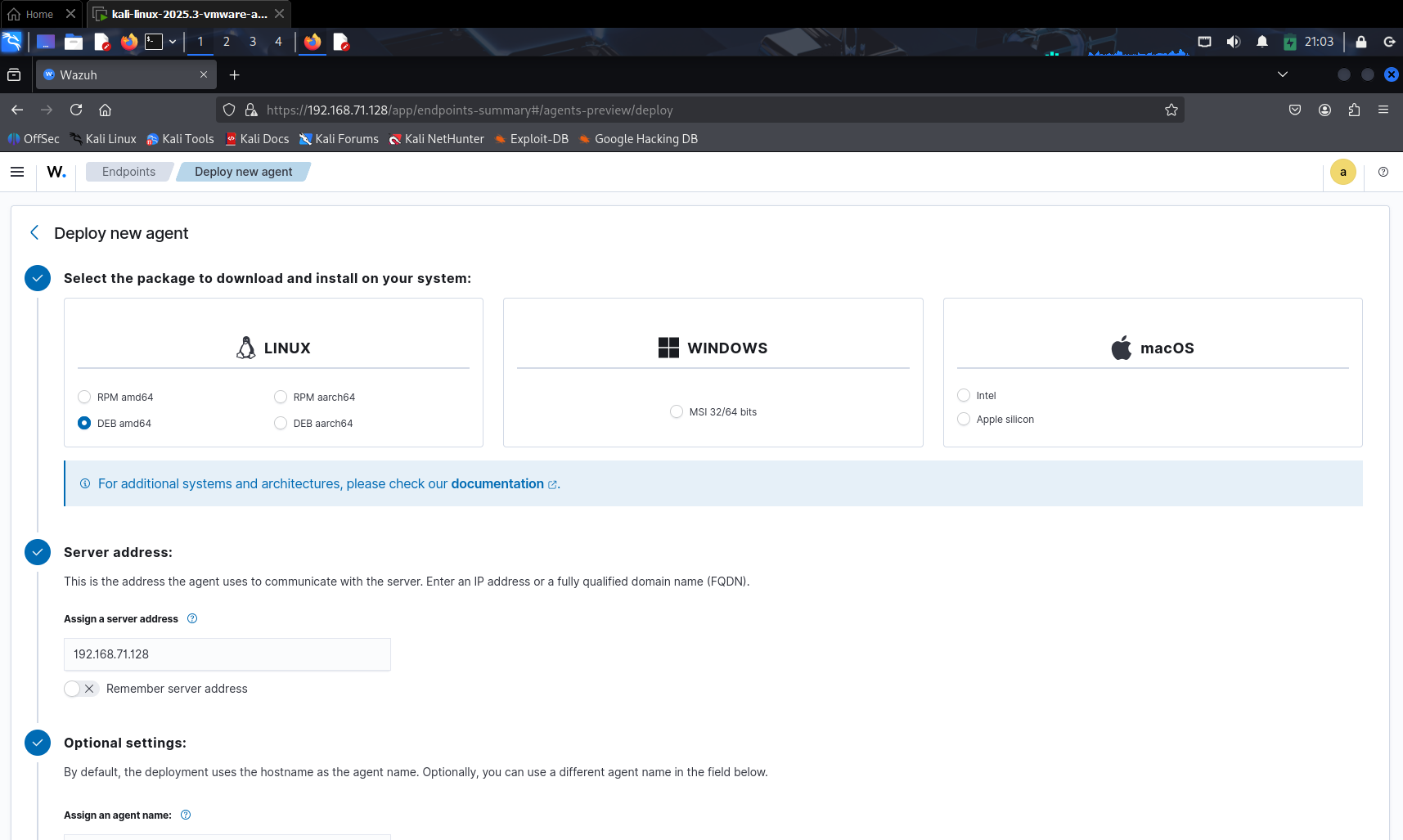
Task: Select MSI 32/64 bits Windows package
Action: click(677, 411)
